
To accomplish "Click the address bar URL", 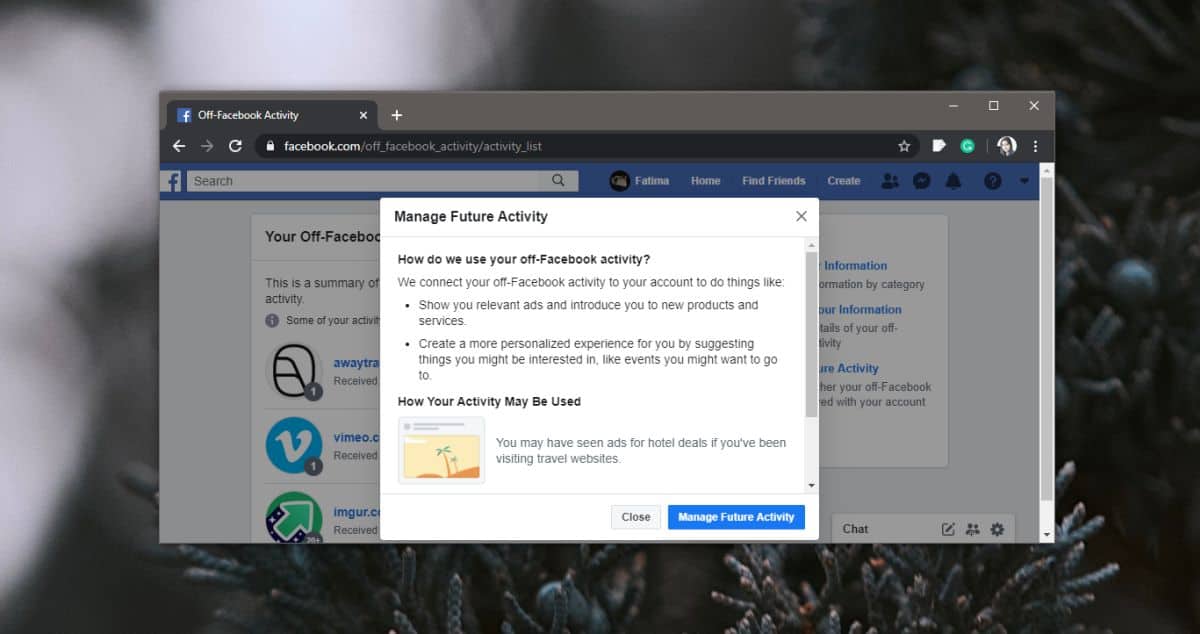I will (413, 146).
